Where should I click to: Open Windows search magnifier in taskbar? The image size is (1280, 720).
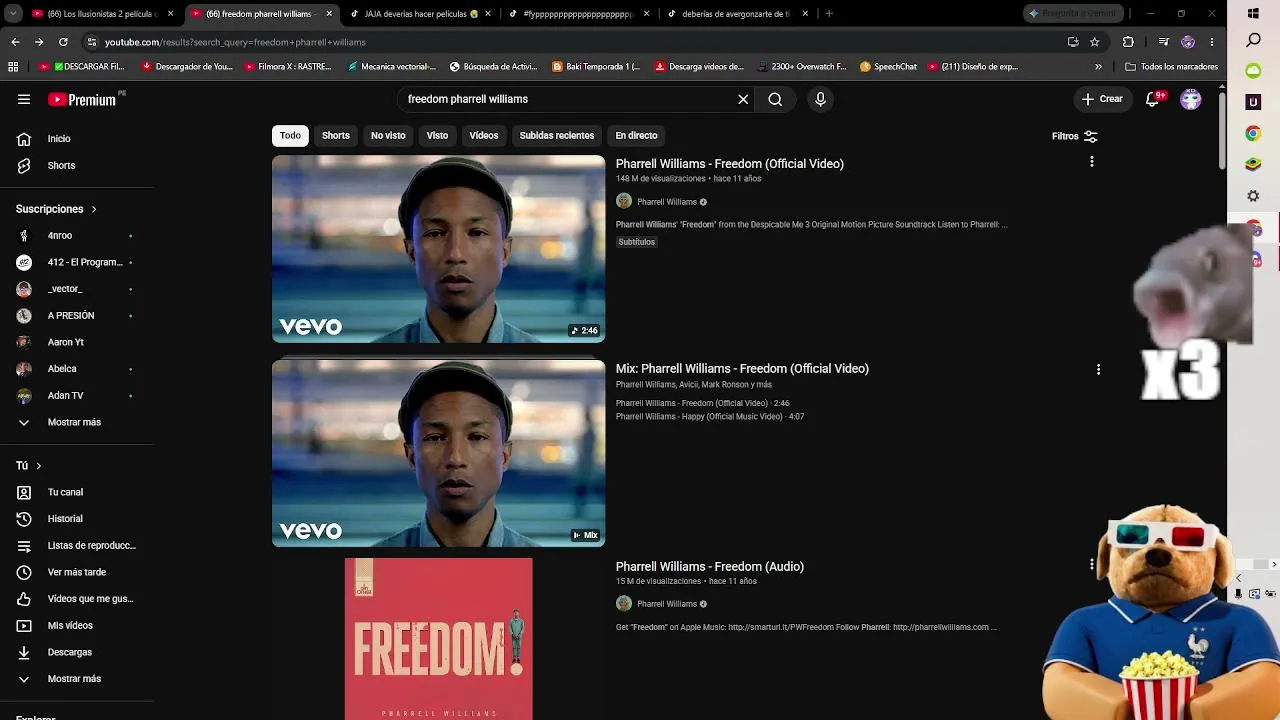click(x=1253, y=41)
